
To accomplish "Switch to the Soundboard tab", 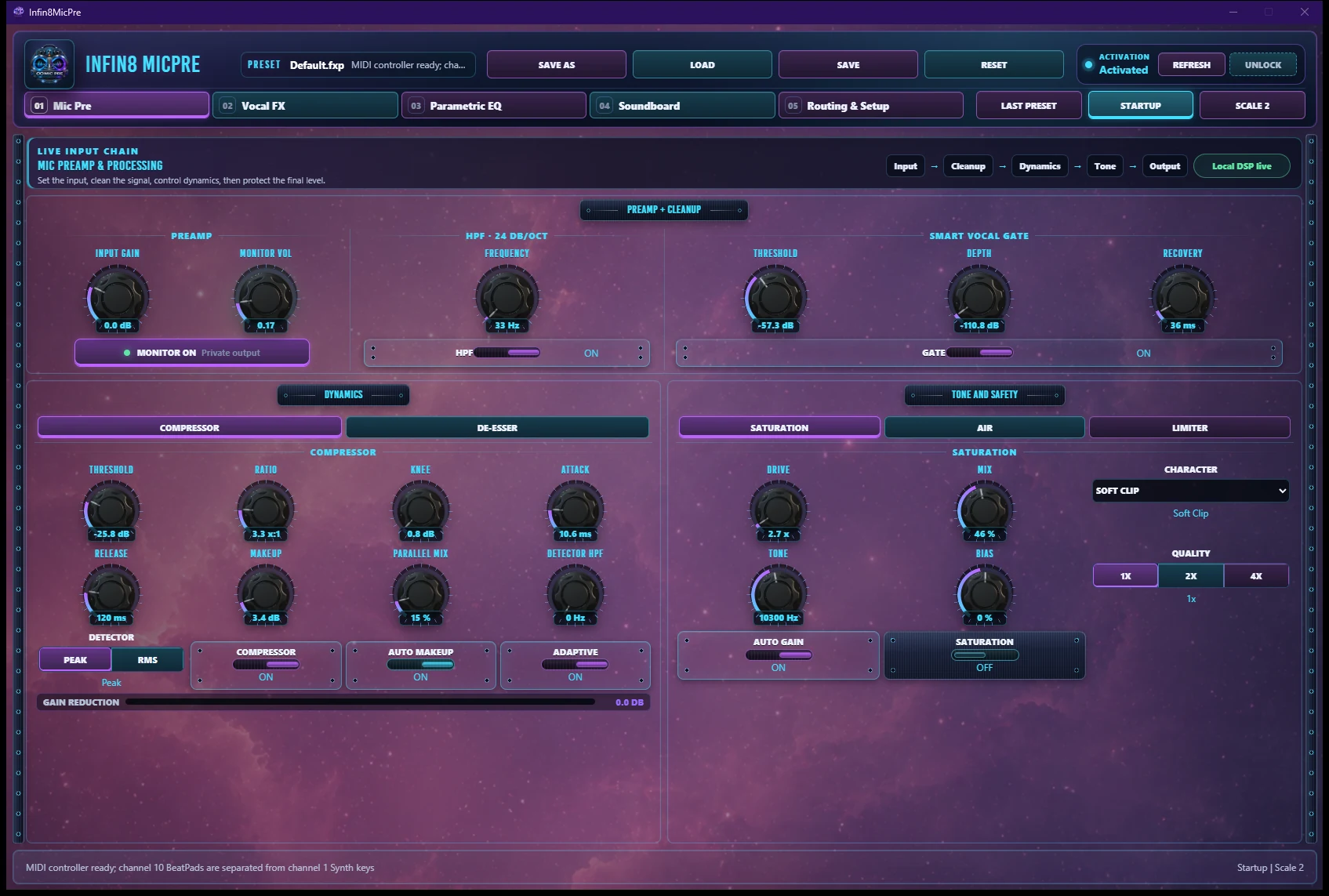I will pos(682,105).
